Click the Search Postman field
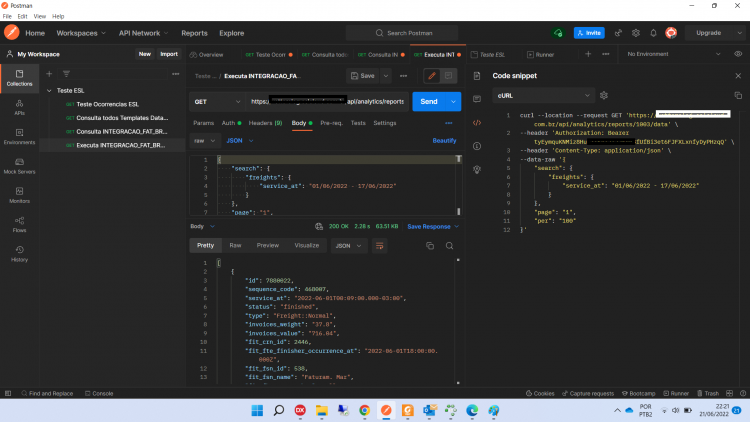The width and height of the screenshot is (750, 422). 402,33
